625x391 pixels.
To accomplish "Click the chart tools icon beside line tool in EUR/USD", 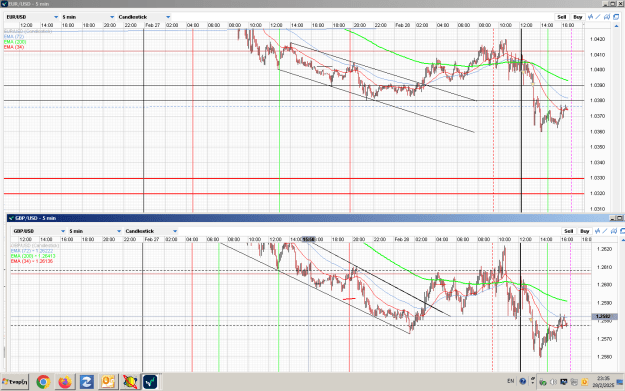I will 607,17.
